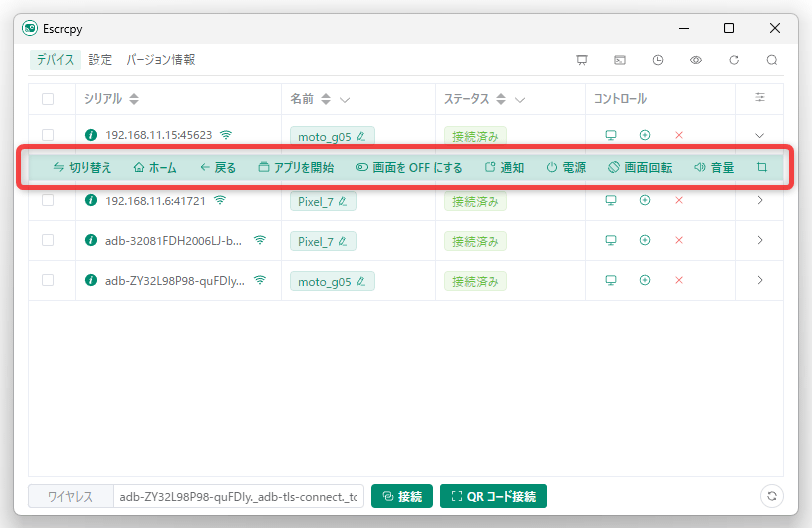Viewport: 812px width, 528px height.
Task: Click the info icon beside 192.168.11.6:41721
Action: click(91, 200)
